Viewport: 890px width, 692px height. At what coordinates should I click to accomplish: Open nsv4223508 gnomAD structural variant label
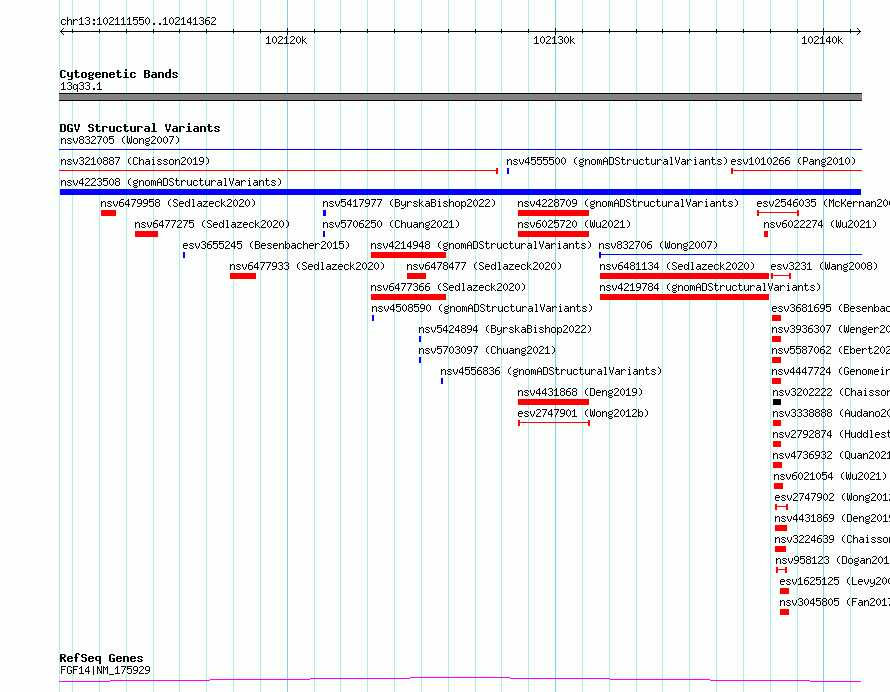(171, 182)
